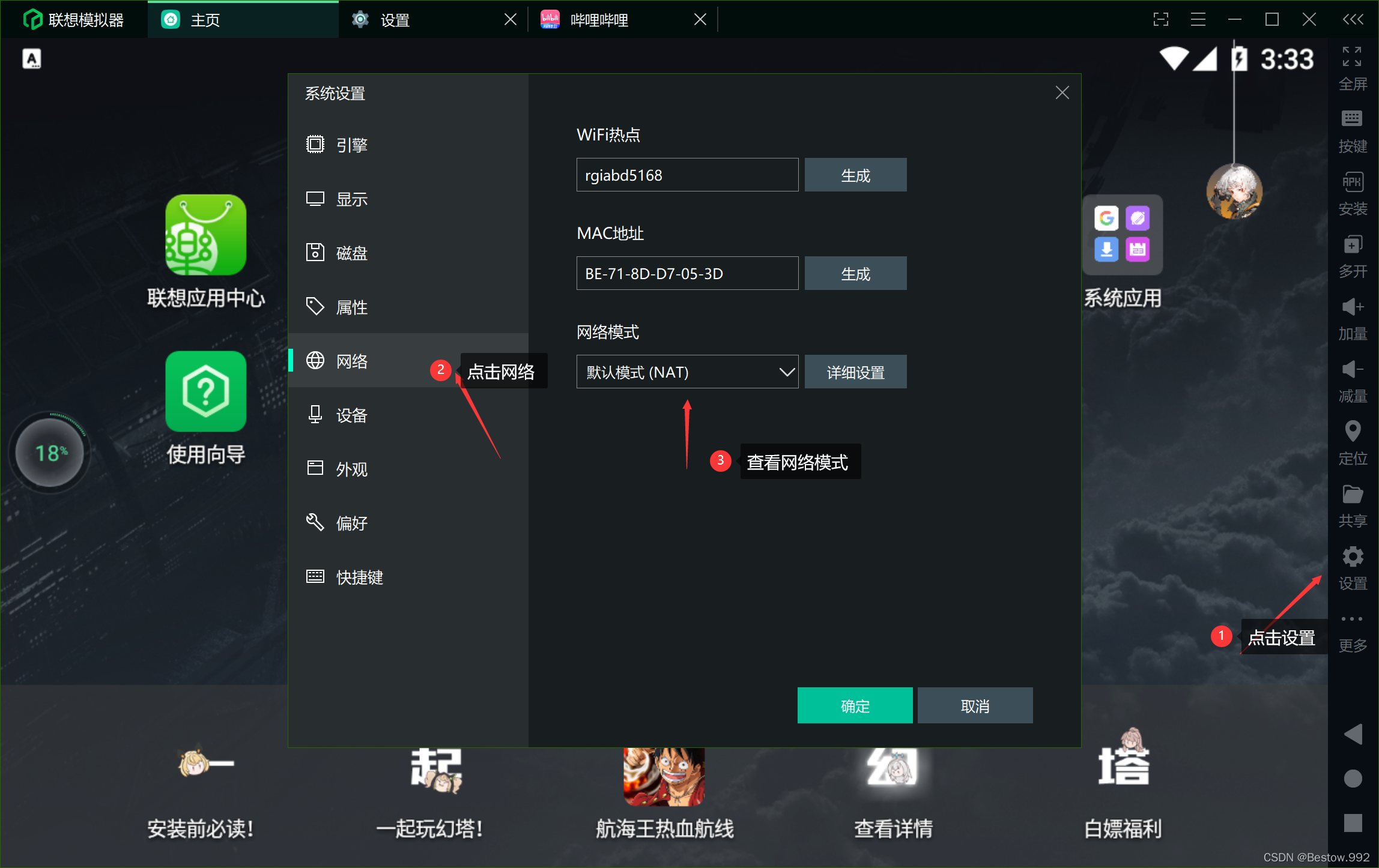The height and width of the screenshot is (868, 1379).
Task: Select 属性 in system settings
Action: [408, 307]
